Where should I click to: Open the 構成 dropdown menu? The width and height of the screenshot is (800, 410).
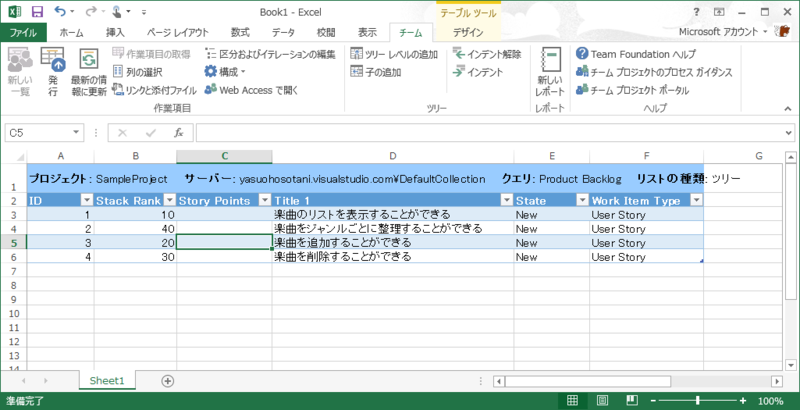point(226,72)
